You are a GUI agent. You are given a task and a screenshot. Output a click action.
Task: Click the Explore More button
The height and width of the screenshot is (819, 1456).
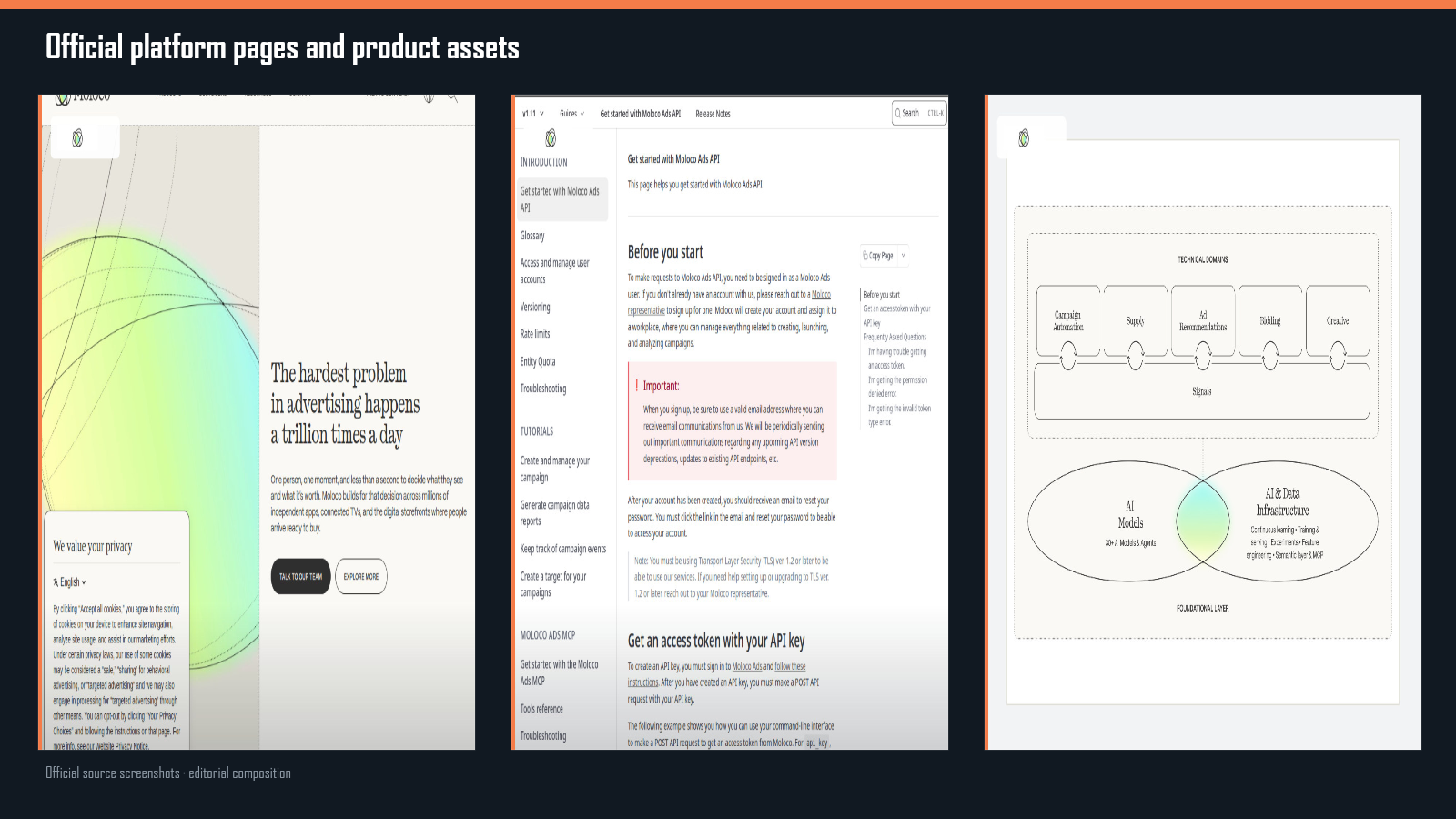click(361, 576)
